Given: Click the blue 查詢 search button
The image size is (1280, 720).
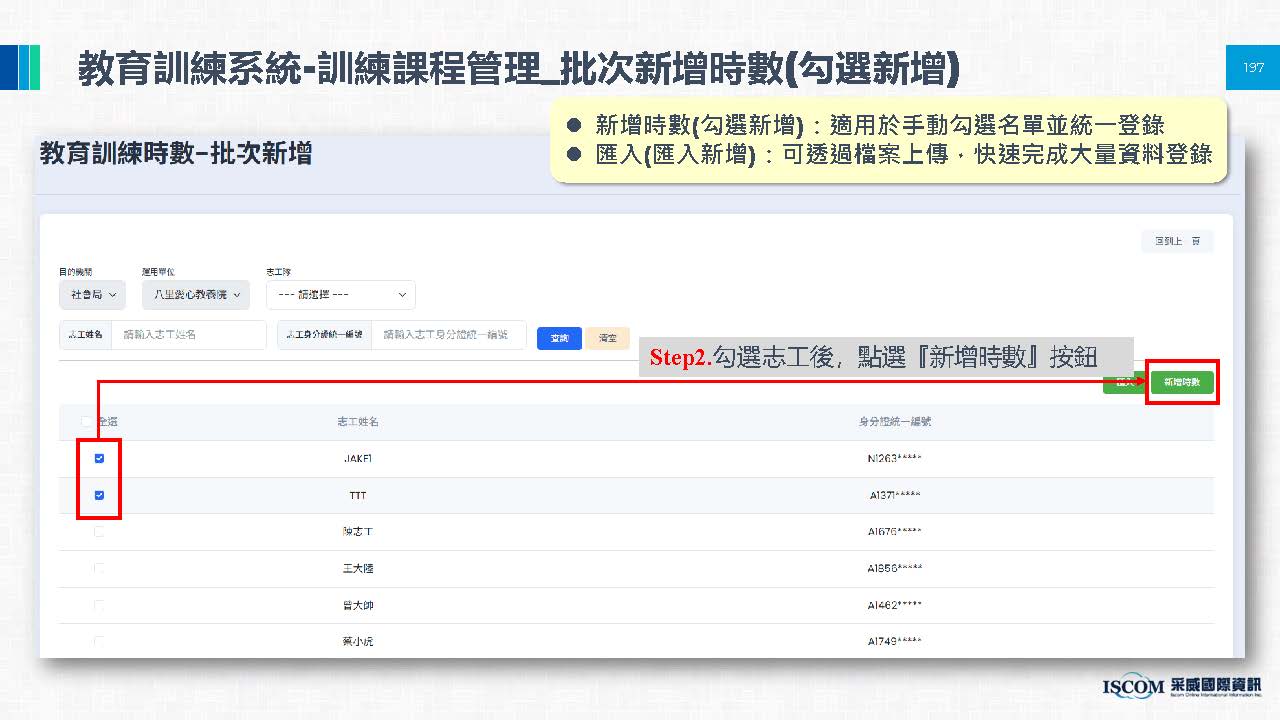Looking at the screenshot, I should coord(559,338).
